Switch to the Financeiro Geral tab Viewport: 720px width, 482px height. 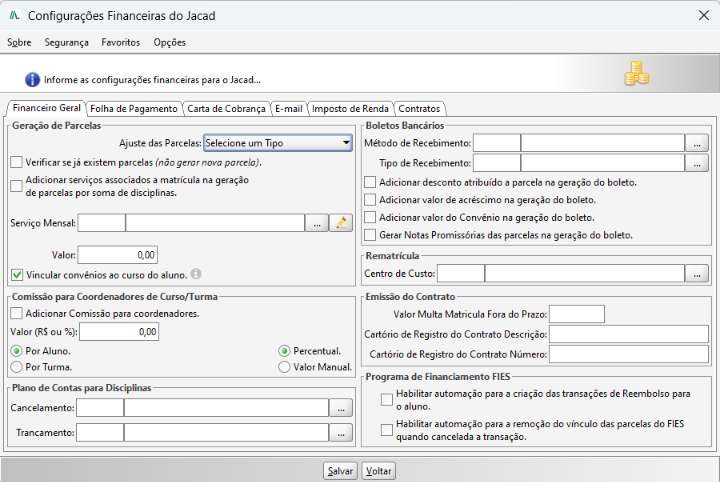[46, 108]
